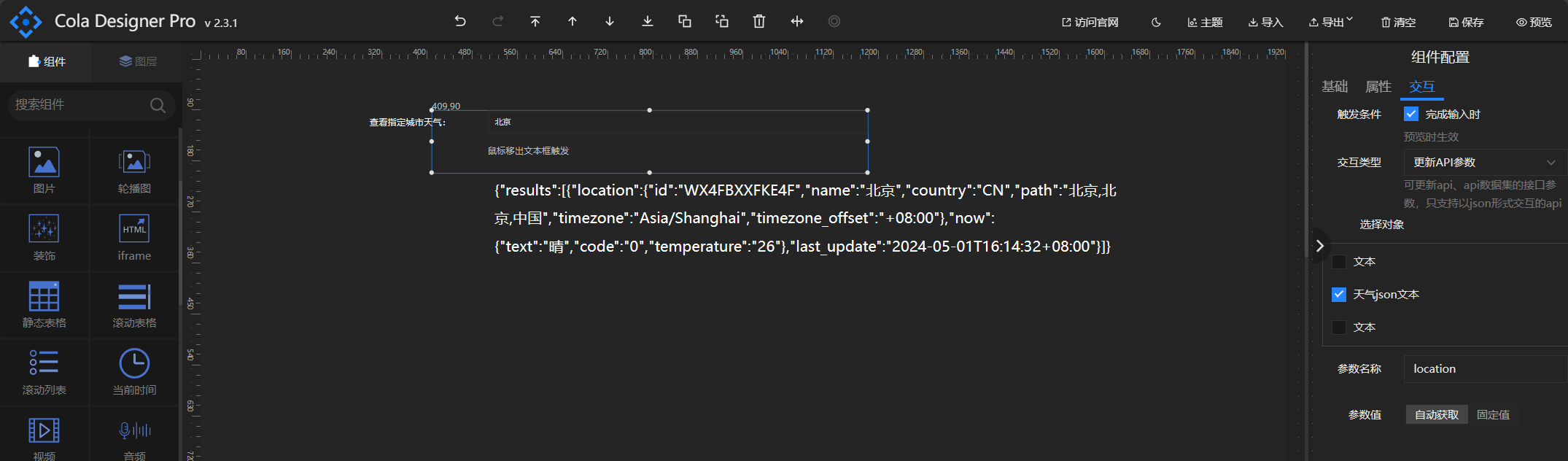Image resolution: width=1568 pixels, height=461 pixels.
Task: Select the 静态表格 table component
Action: [44, 304]
